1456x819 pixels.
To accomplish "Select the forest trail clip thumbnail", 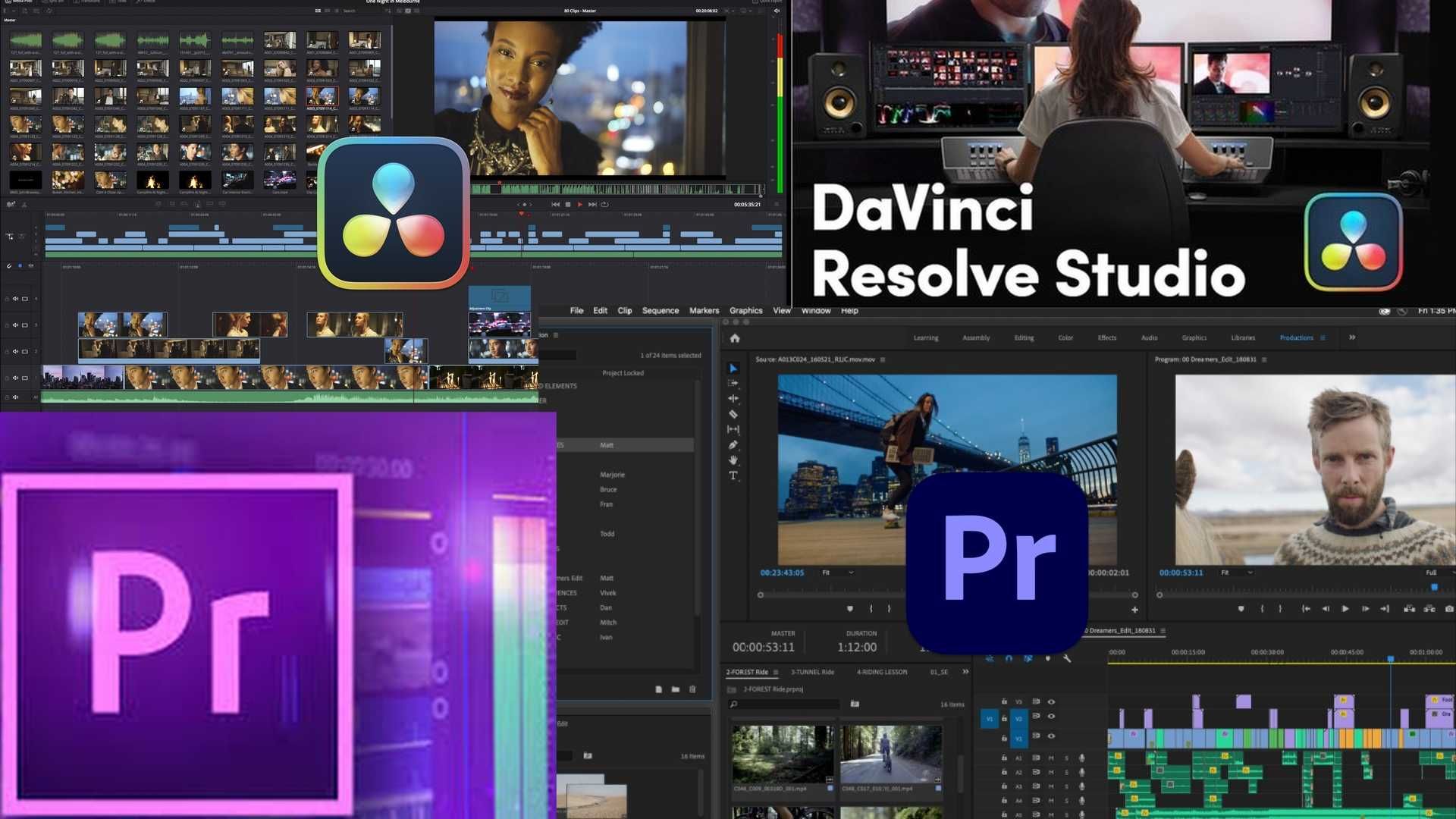I will pos(783,754).
